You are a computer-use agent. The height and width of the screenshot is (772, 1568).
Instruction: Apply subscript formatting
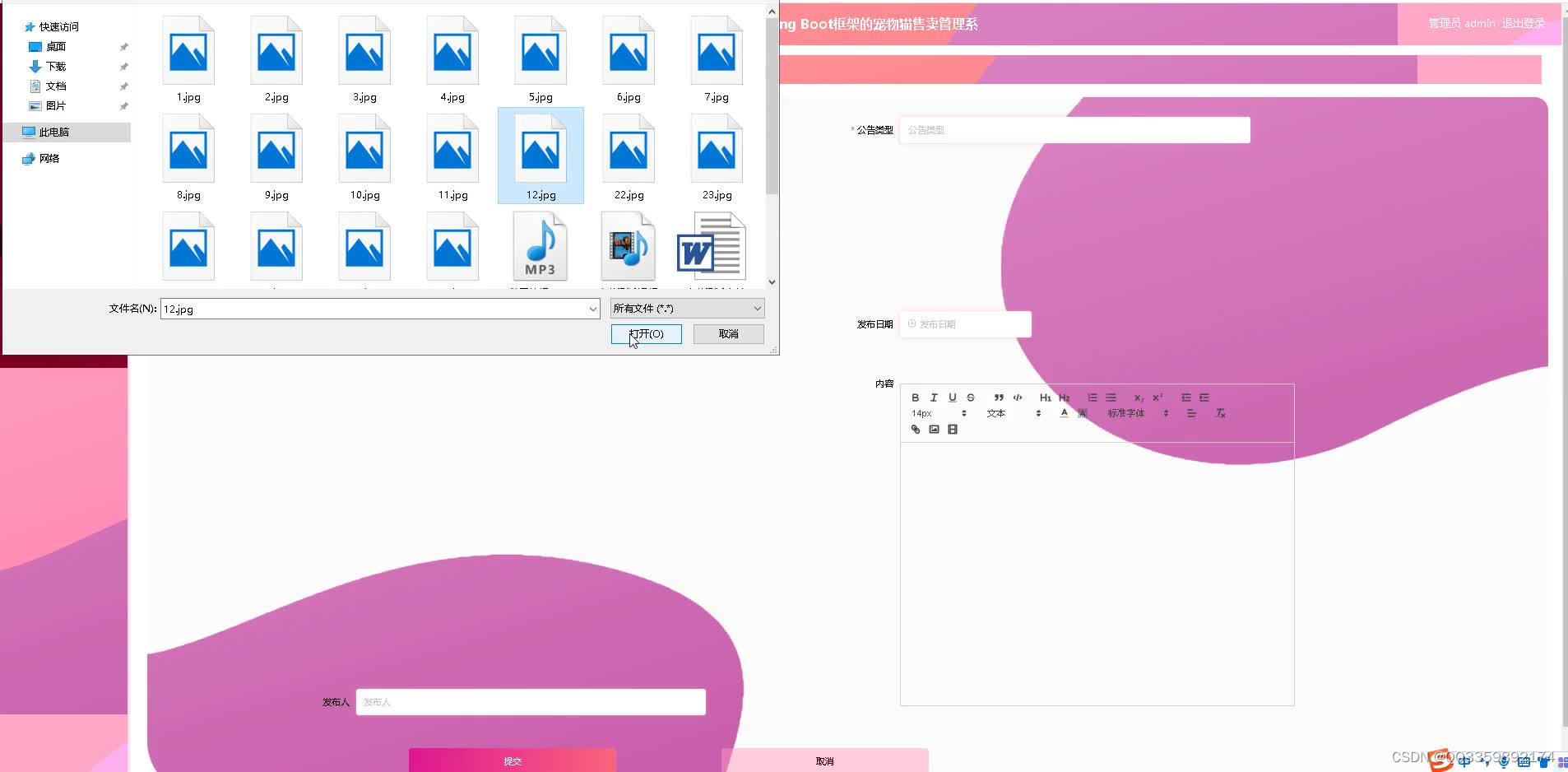pyautogui.click(x=1139, y=398)
